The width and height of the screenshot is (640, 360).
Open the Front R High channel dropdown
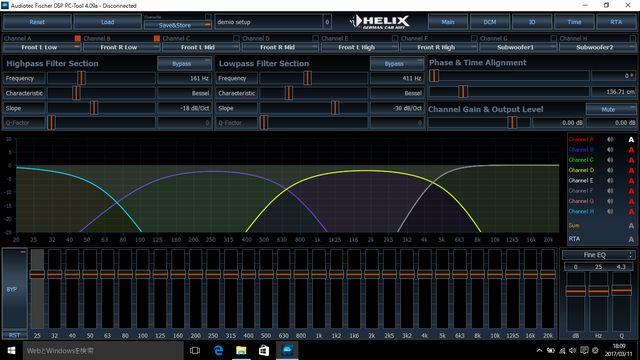click(x=438, y=47)
